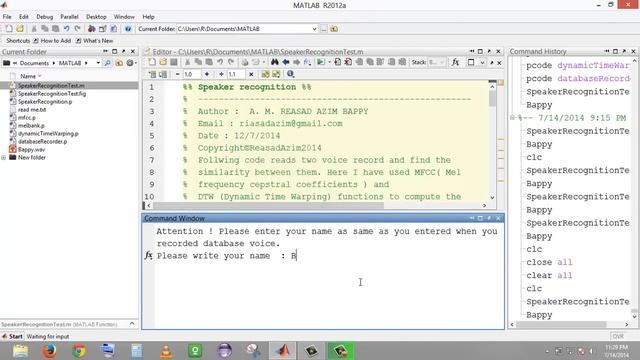
Task: Open the Current Folder address dropdown
Action: coord(314,29)
